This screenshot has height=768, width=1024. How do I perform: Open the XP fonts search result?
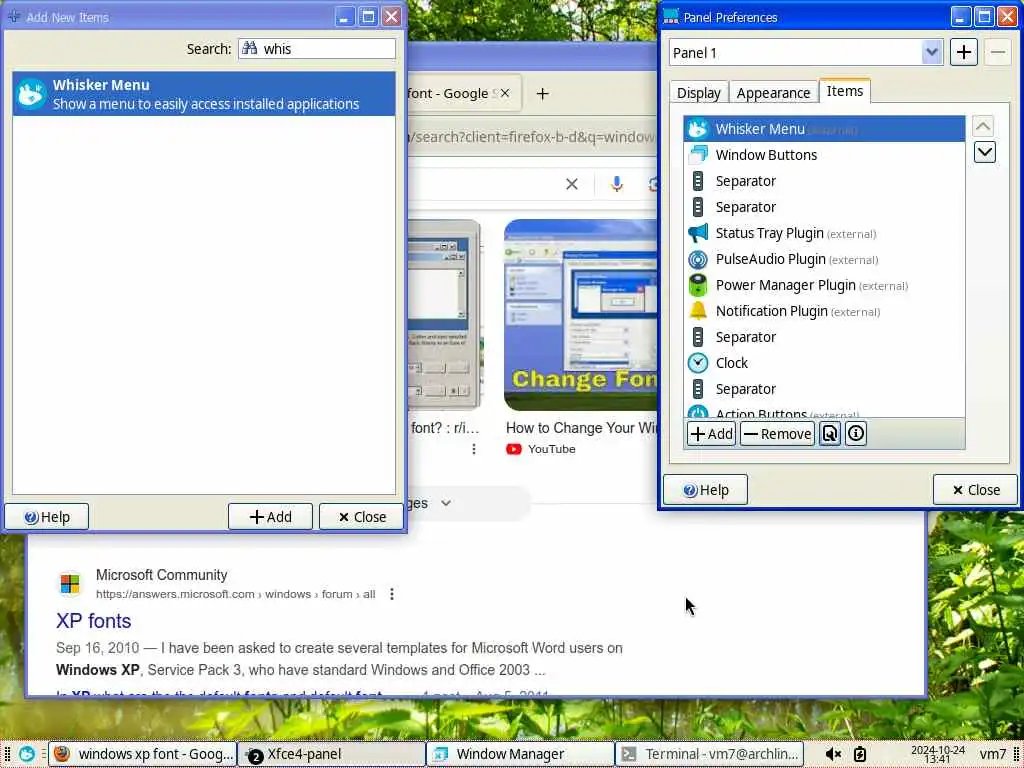pyautogui.click(x=93, y=621)
